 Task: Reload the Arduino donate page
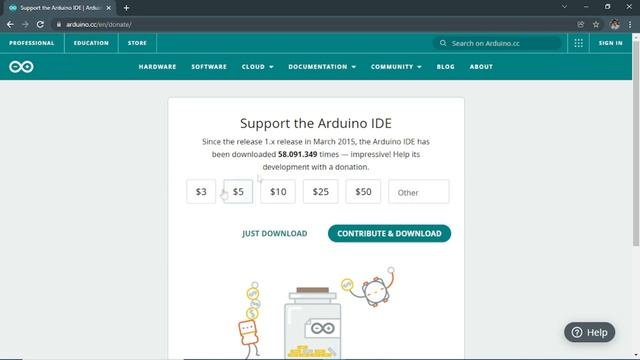(40, 24)
